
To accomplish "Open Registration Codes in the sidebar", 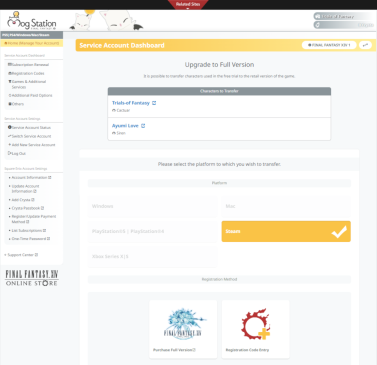I will (x=26, y=73).
